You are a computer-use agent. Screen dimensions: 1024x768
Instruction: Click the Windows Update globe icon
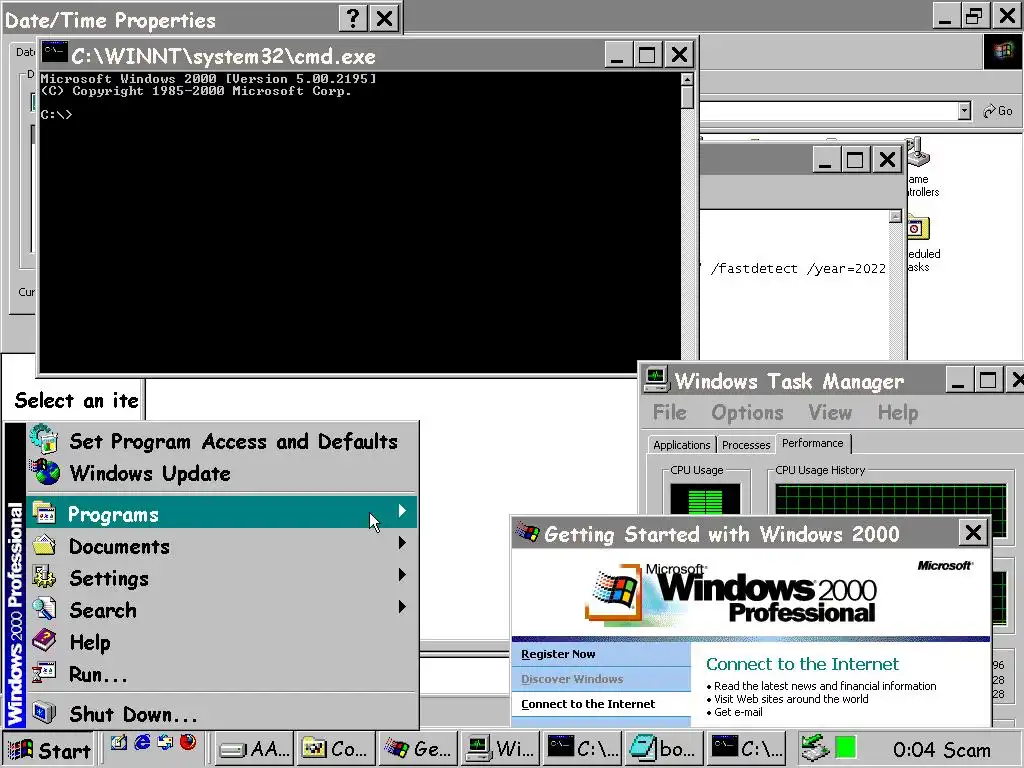click(45, 472)
